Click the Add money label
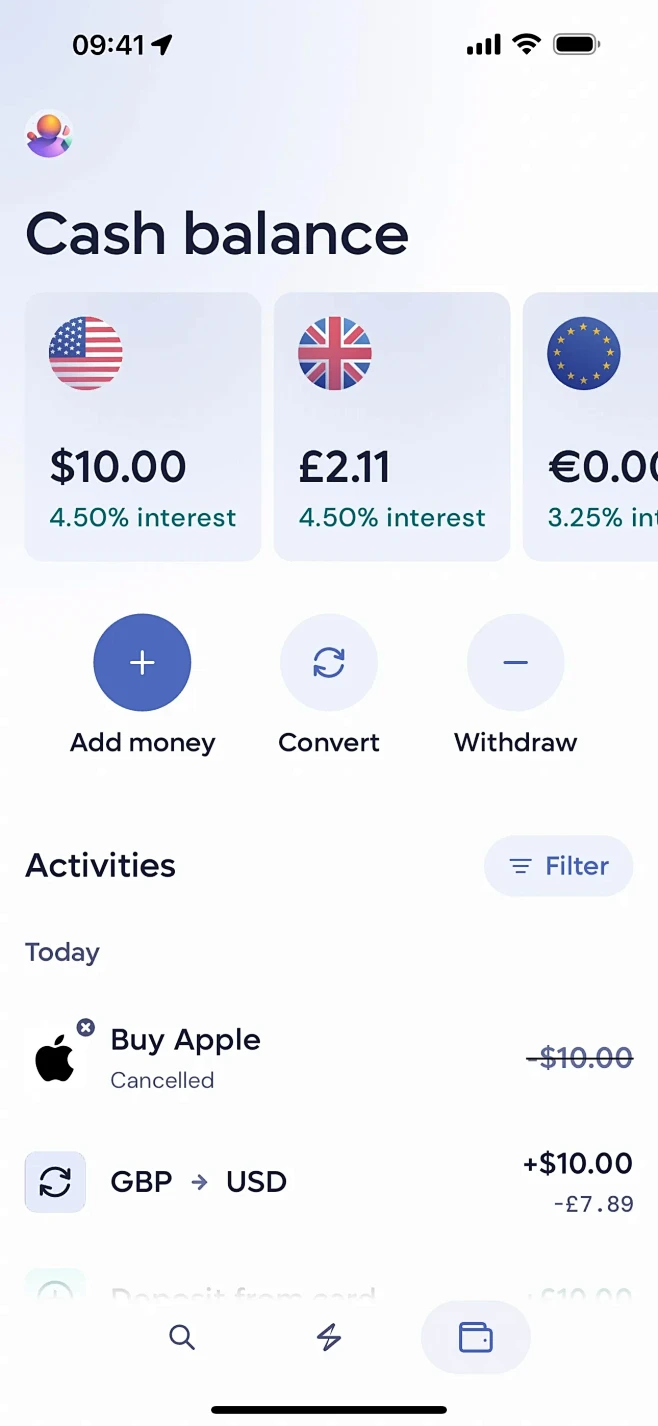Image resolution: width=658 pixels, height=1426 pixels. point(142,743)
